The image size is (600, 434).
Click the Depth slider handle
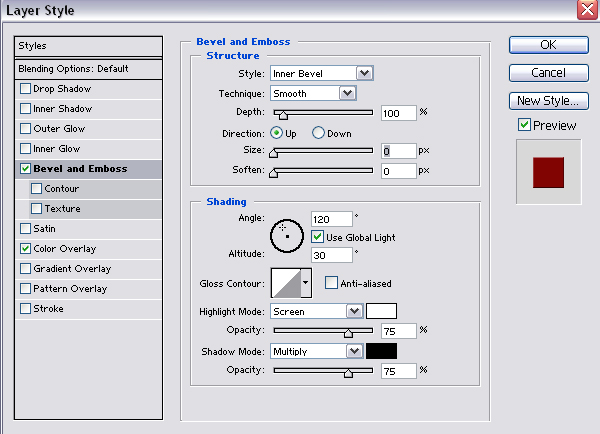[281, 114]
